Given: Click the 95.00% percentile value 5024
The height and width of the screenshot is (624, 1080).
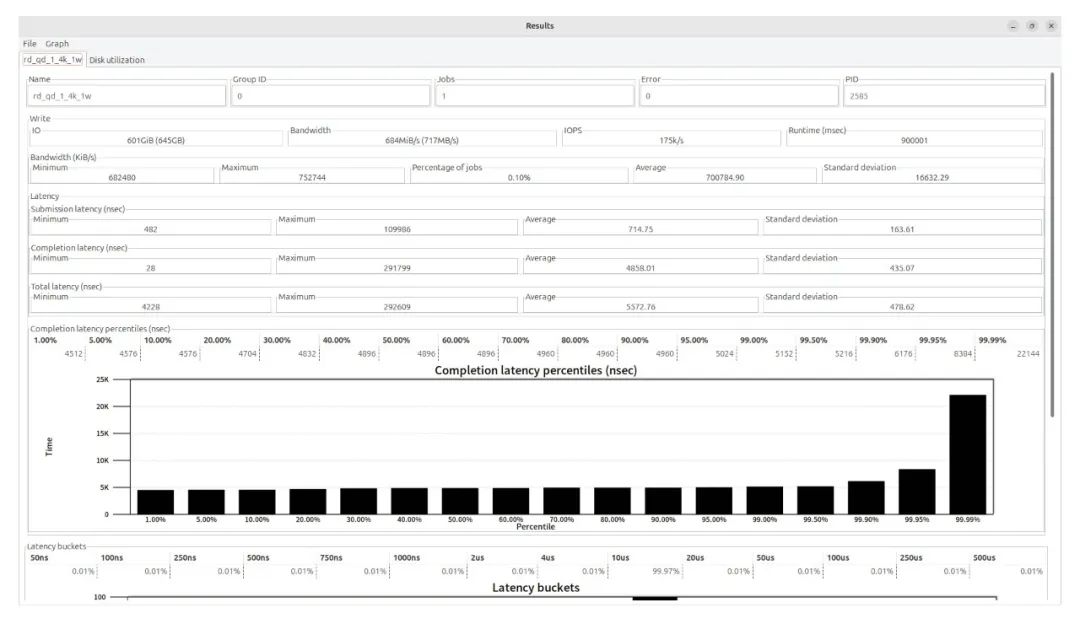Looking at the screenshot, I should point(724,353).
